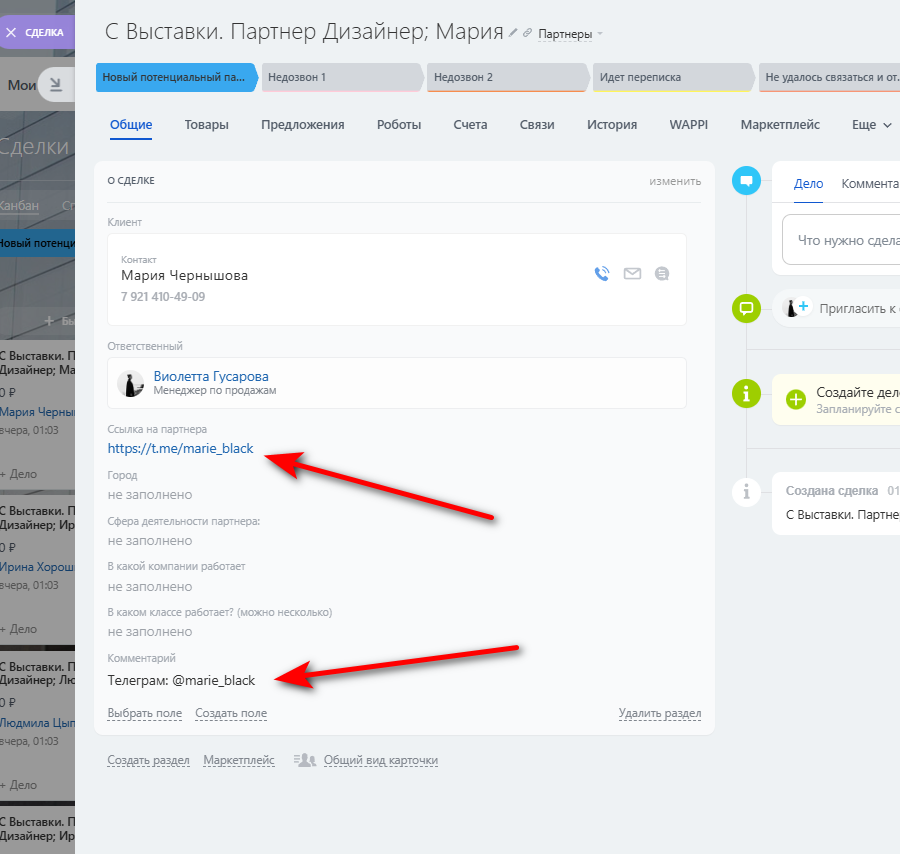Select stage Недозвон 1

tap(342, 77)
